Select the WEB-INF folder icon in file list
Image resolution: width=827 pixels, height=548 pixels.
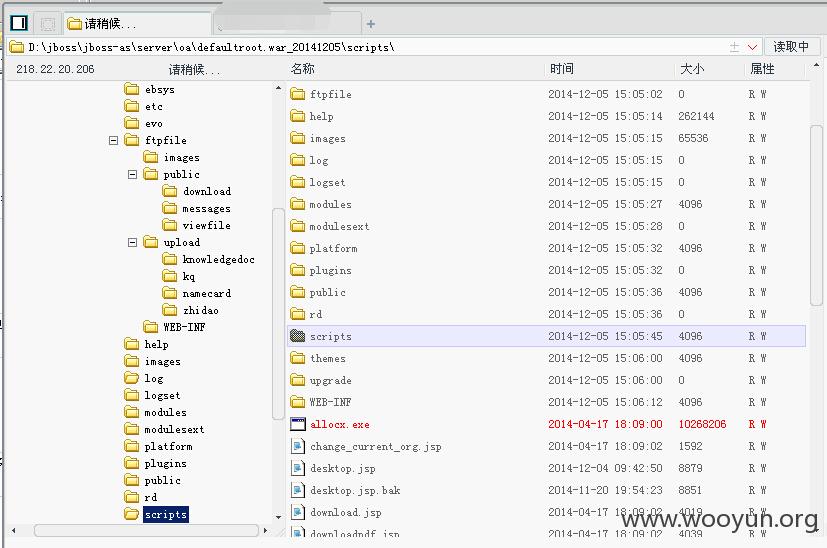(x=298, y=402)
